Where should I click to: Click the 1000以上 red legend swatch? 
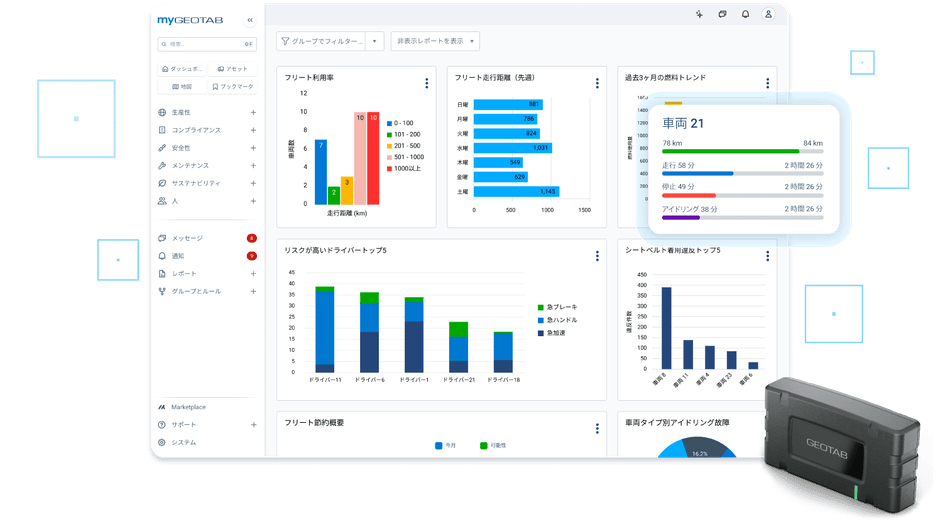pyautogui.click(x=390, y=169)
